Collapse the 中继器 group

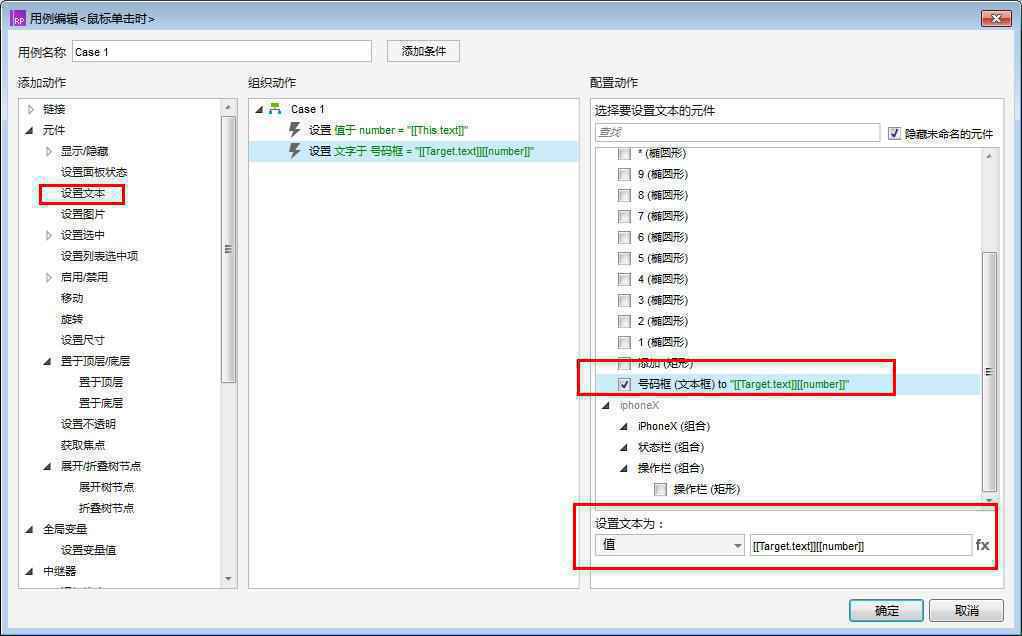pyautogui.click(x=30, y=571)
